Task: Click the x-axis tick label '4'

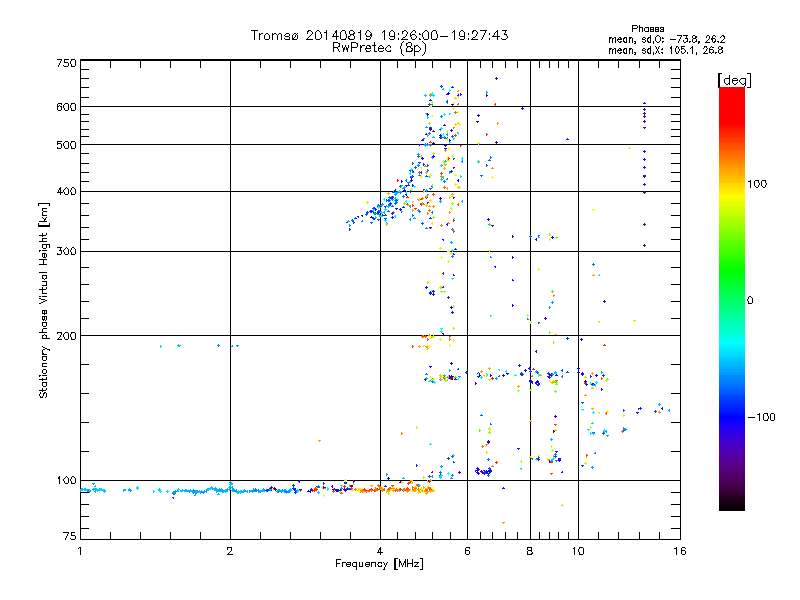Action: tap(380, 551)
